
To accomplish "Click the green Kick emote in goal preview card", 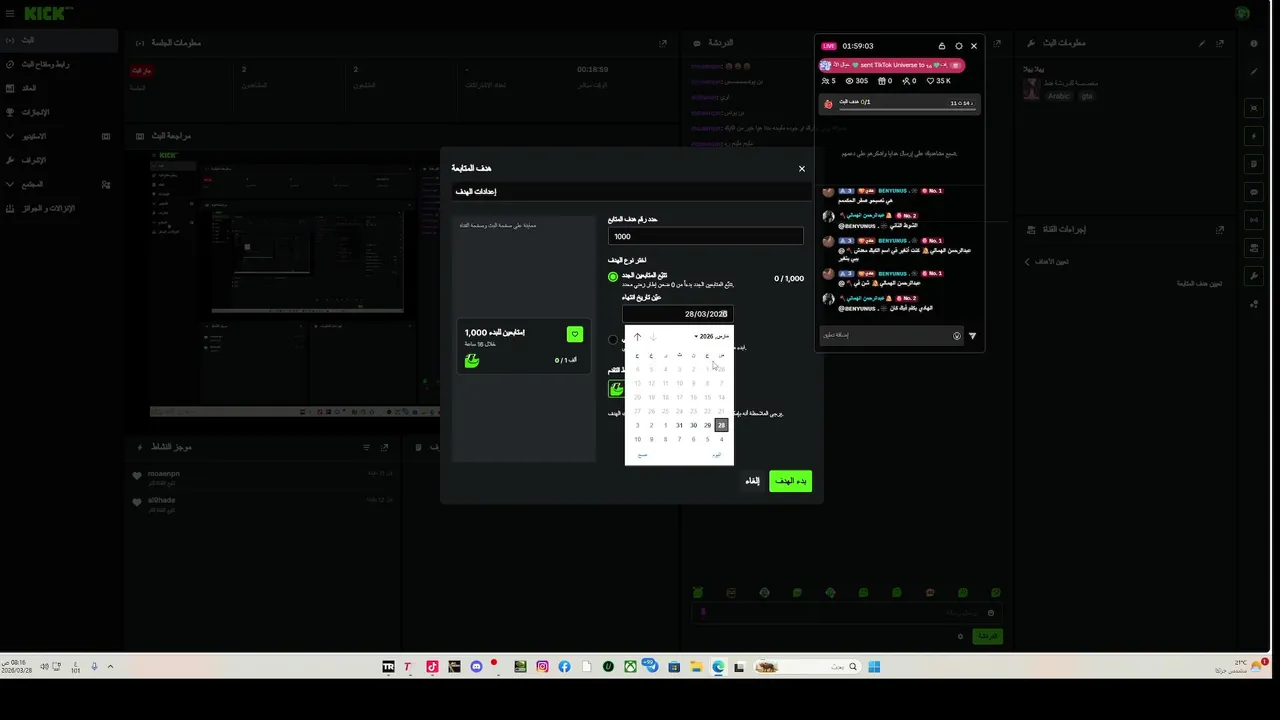I will 472,360.
